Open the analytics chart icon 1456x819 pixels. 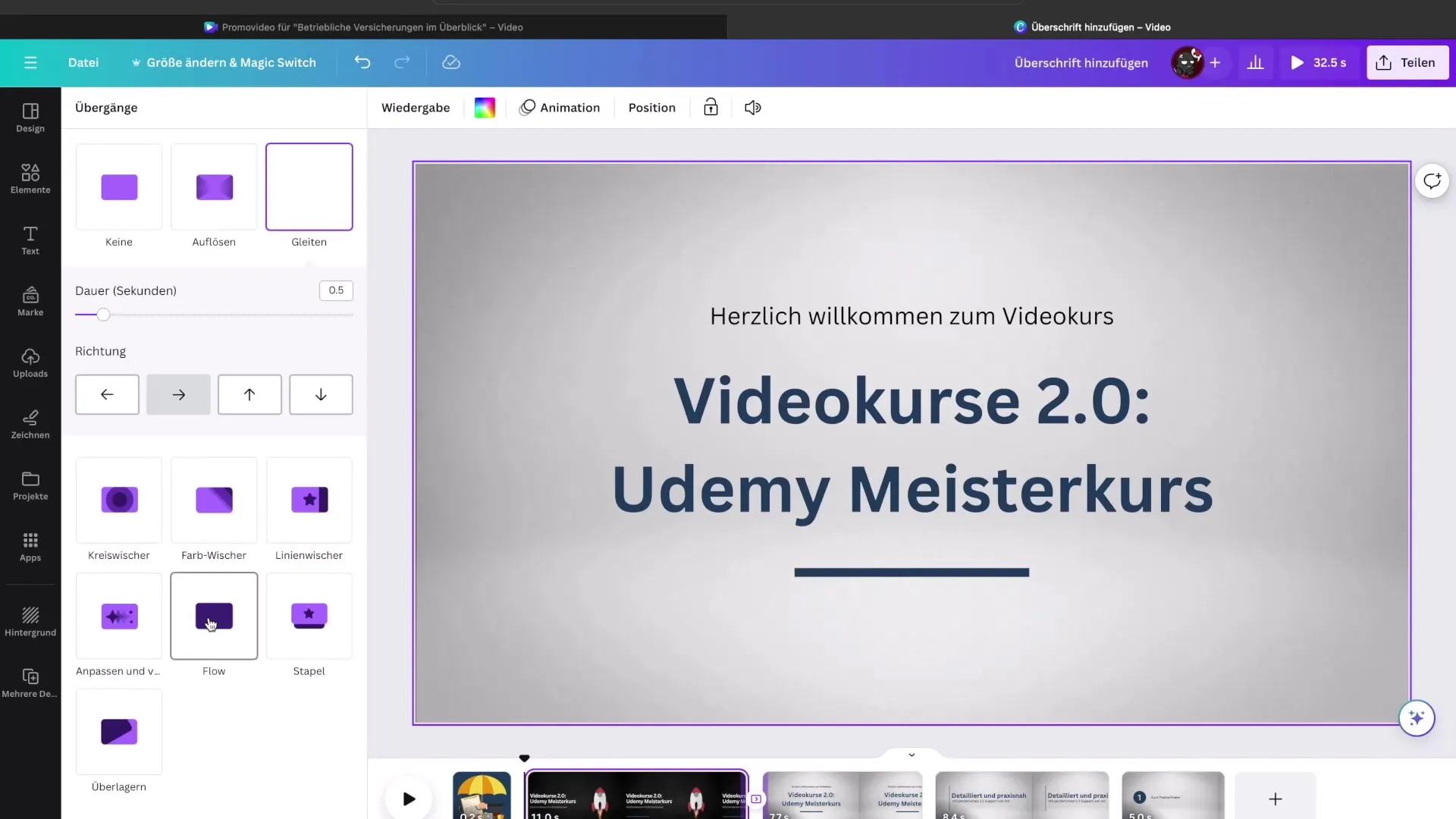(1256, 63)
